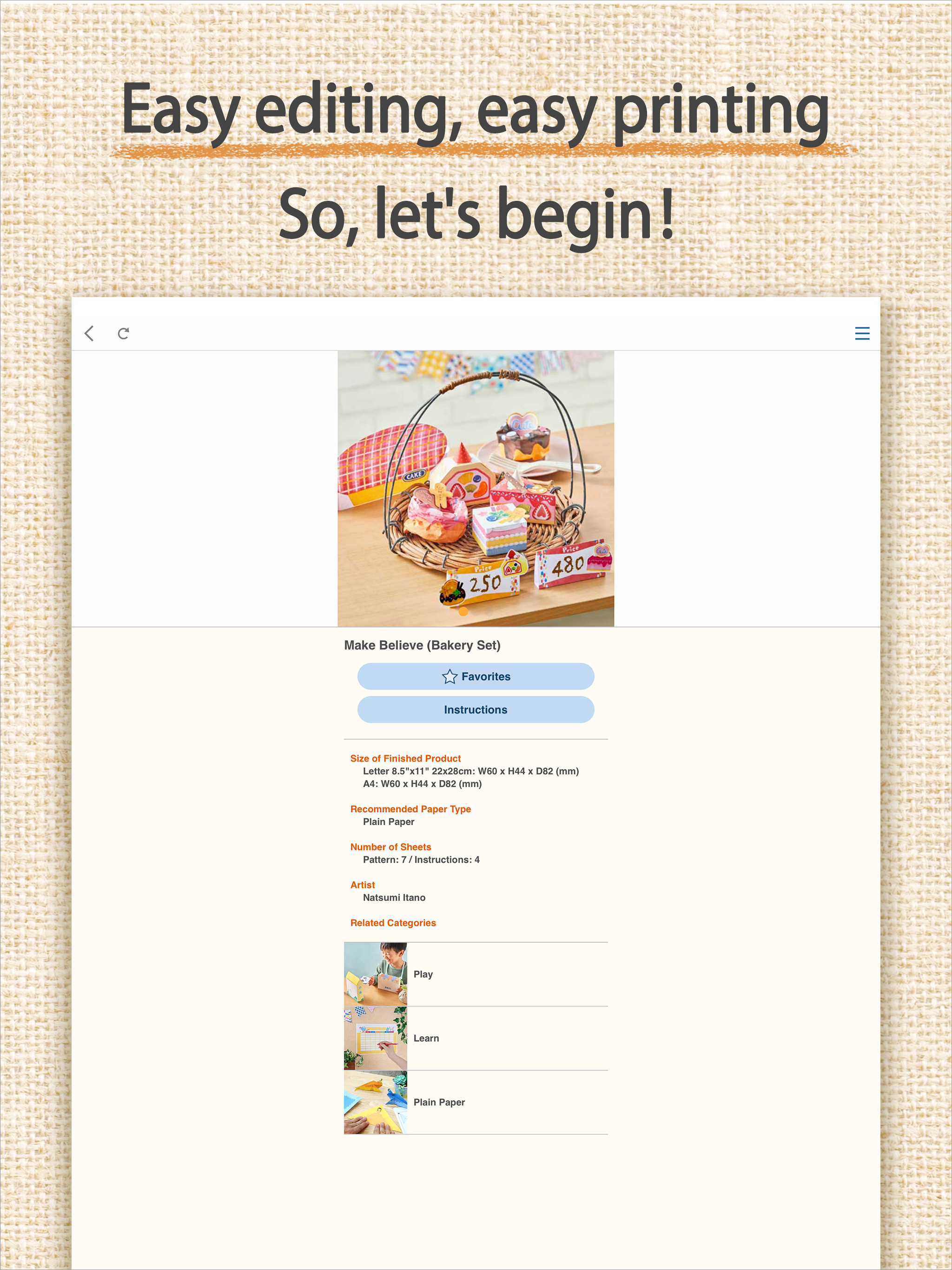Viewport: 952px width, 1270px height.
Task: Switch to the second carousel page dot
Action: coord(476,611)
